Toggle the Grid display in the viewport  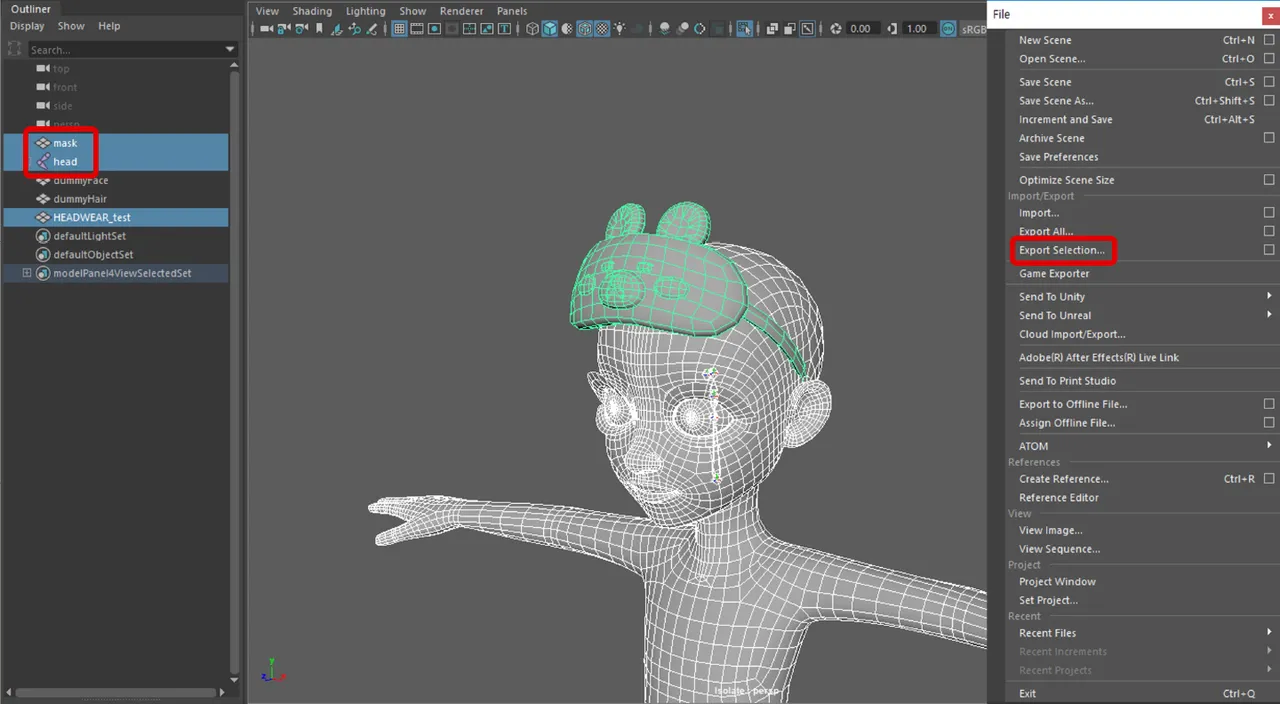pyautogui.click(x=400, y=28)
